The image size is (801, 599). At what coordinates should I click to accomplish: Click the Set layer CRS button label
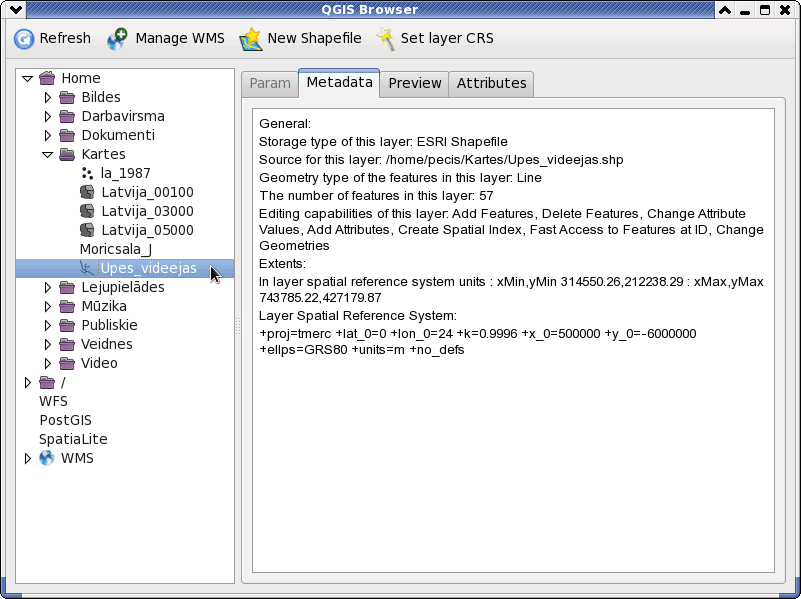click(x=447, y=38)
